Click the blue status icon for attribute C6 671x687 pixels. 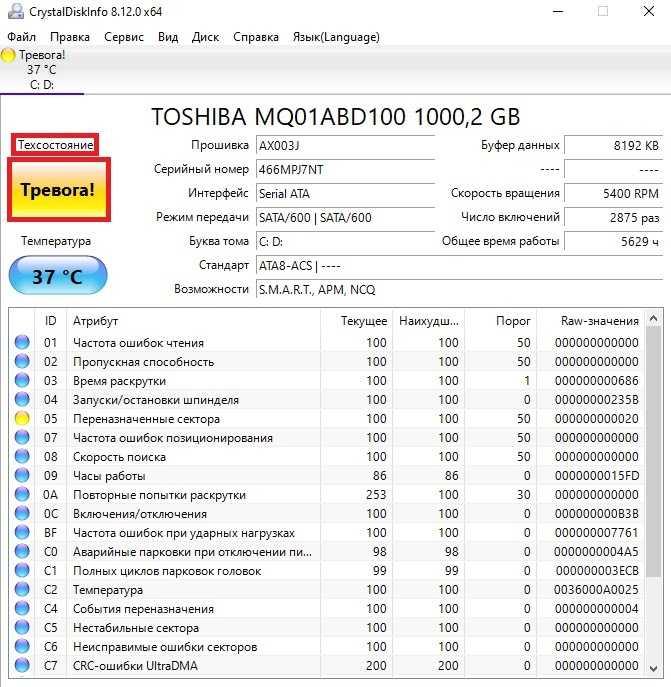pos(22,646)
